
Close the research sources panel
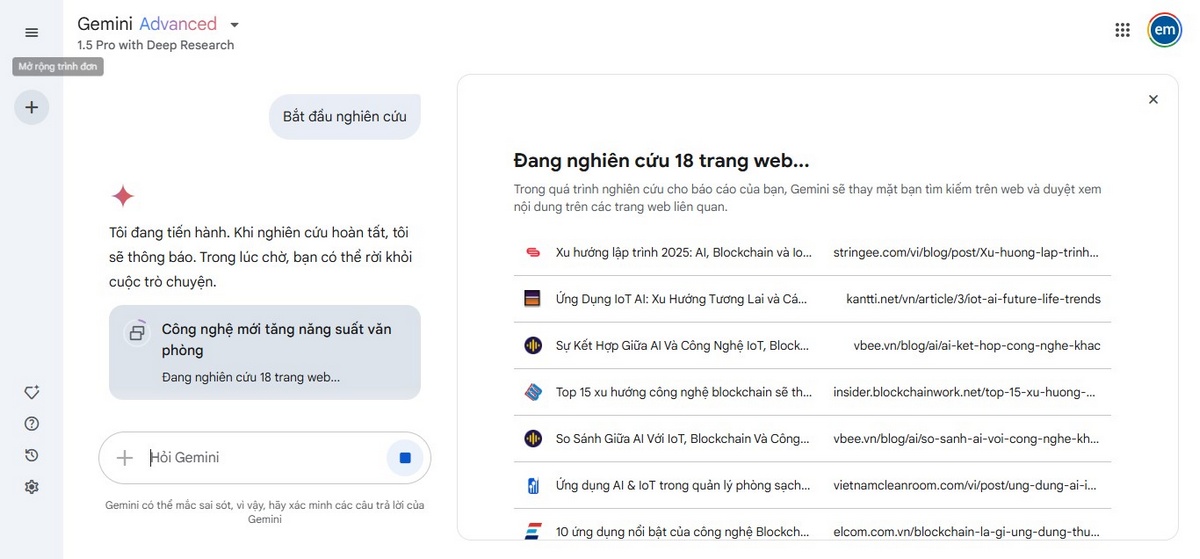[x=1153, y=99]
